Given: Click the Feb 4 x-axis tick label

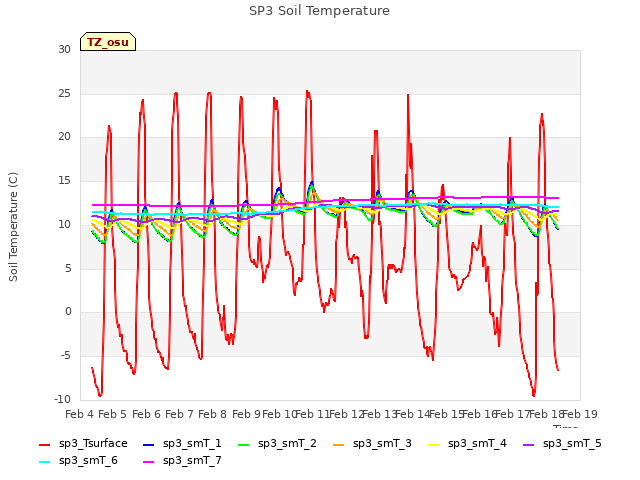Looking at the screenshot, I should [x=80, y=414].
